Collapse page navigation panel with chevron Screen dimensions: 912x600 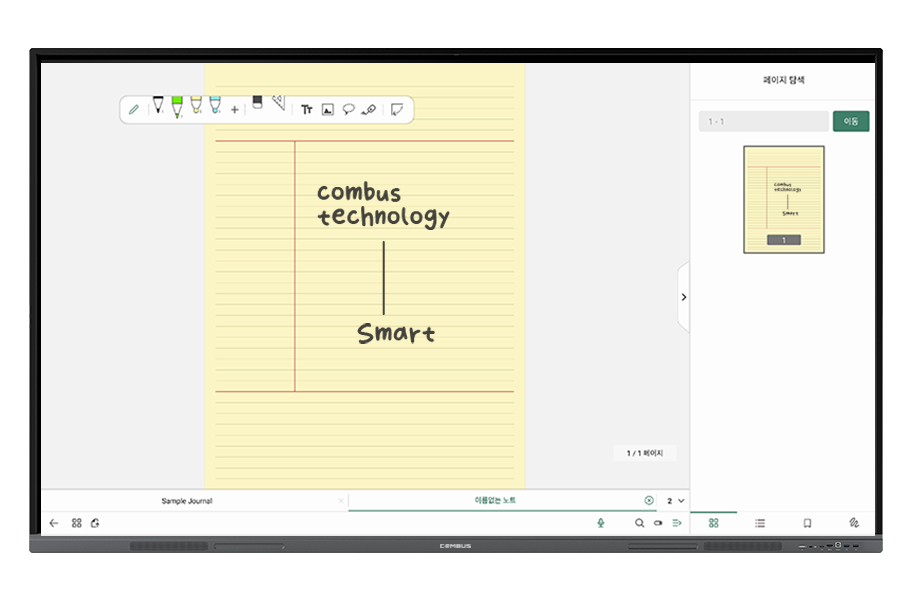tap(683, 297)
